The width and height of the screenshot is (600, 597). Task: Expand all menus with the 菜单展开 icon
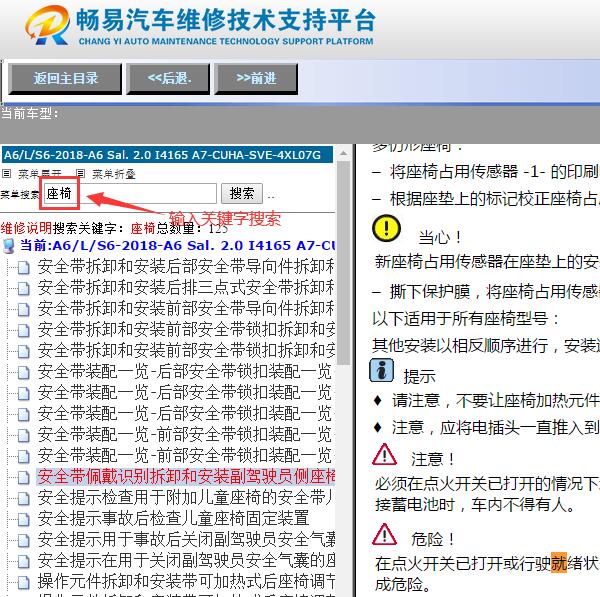tap(7, 174)
